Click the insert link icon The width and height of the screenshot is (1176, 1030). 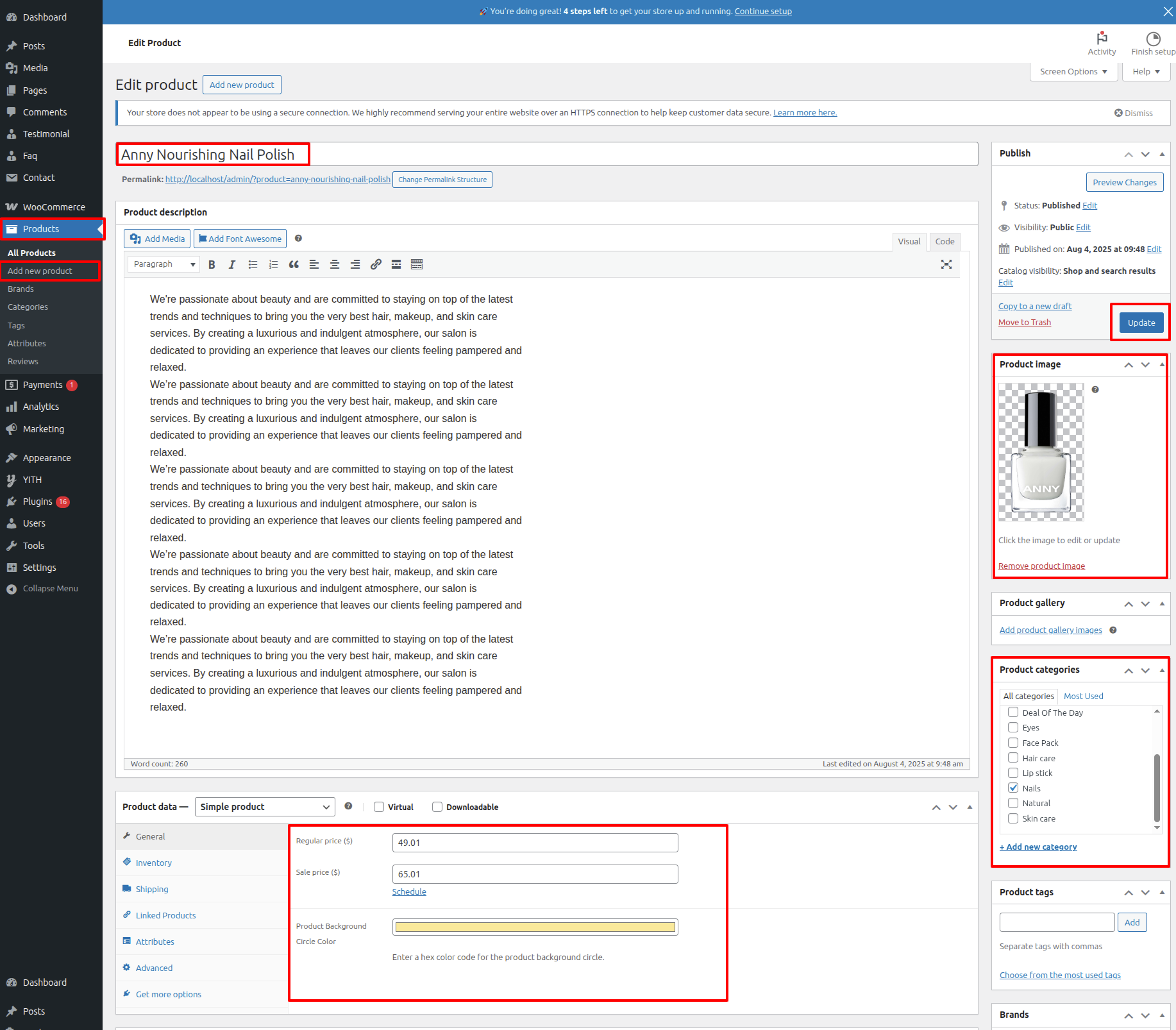[376, 264]
